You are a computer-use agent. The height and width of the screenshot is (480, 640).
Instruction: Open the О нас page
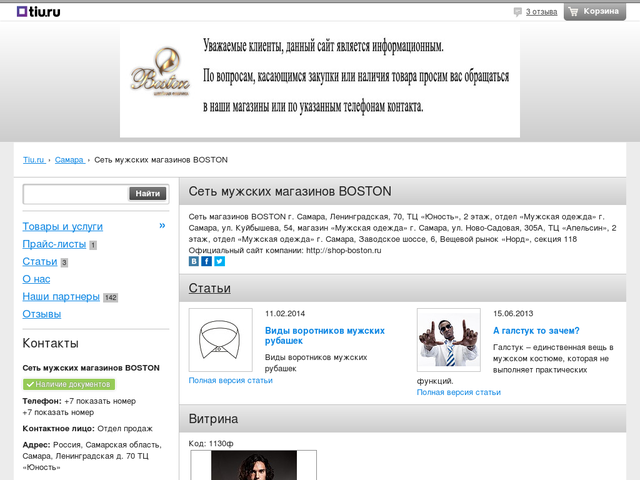36,279
